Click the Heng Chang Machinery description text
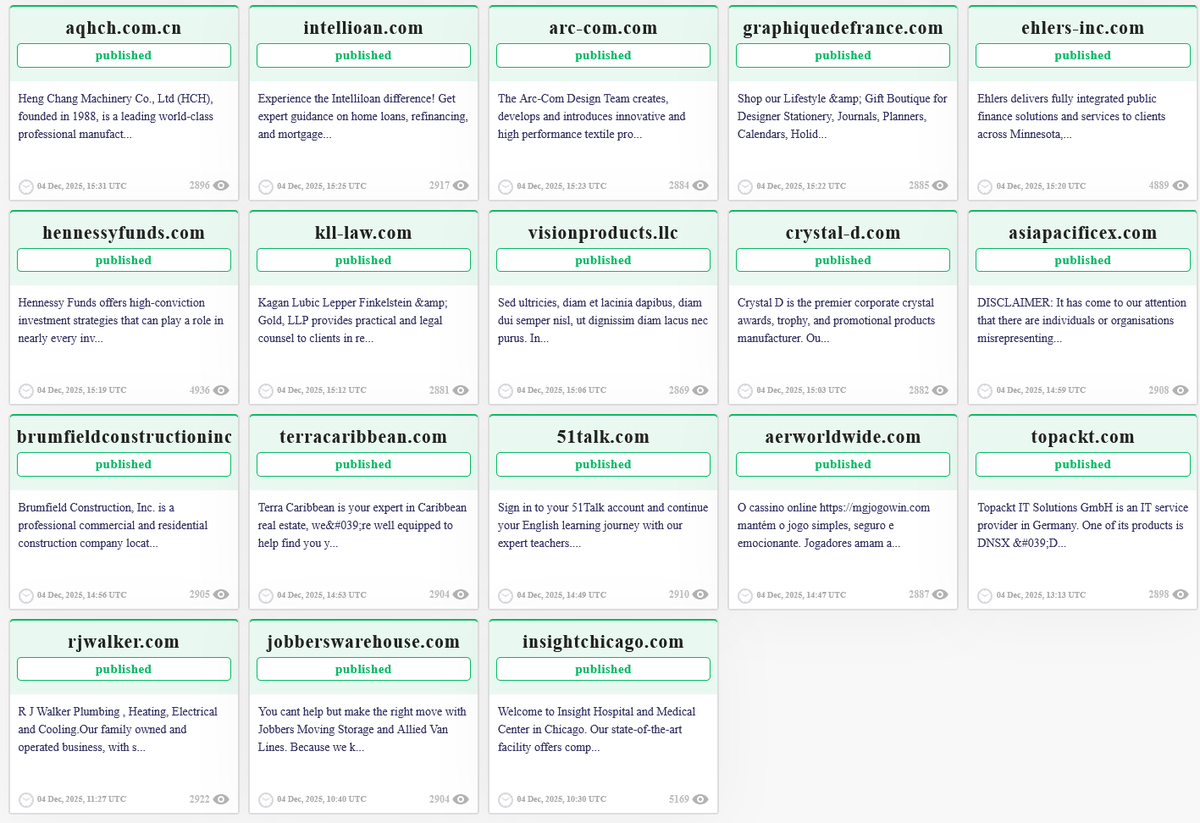1200x823 pixels. tap(116, 116)
